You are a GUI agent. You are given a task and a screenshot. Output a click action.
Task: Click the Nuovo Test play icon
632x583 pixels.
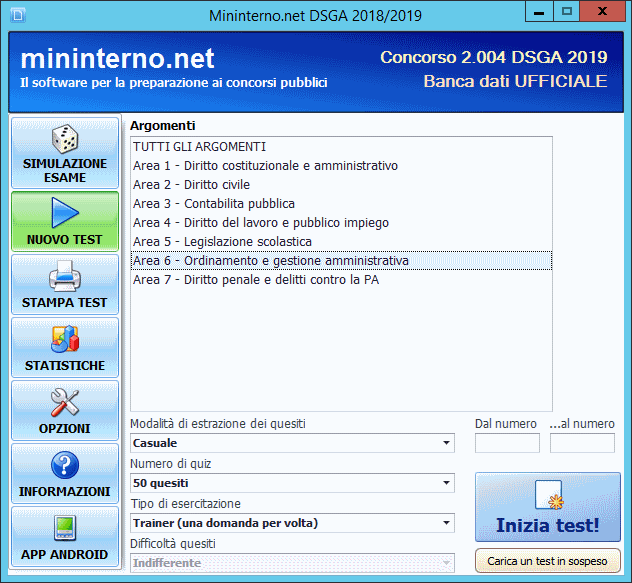coord(65,213)
